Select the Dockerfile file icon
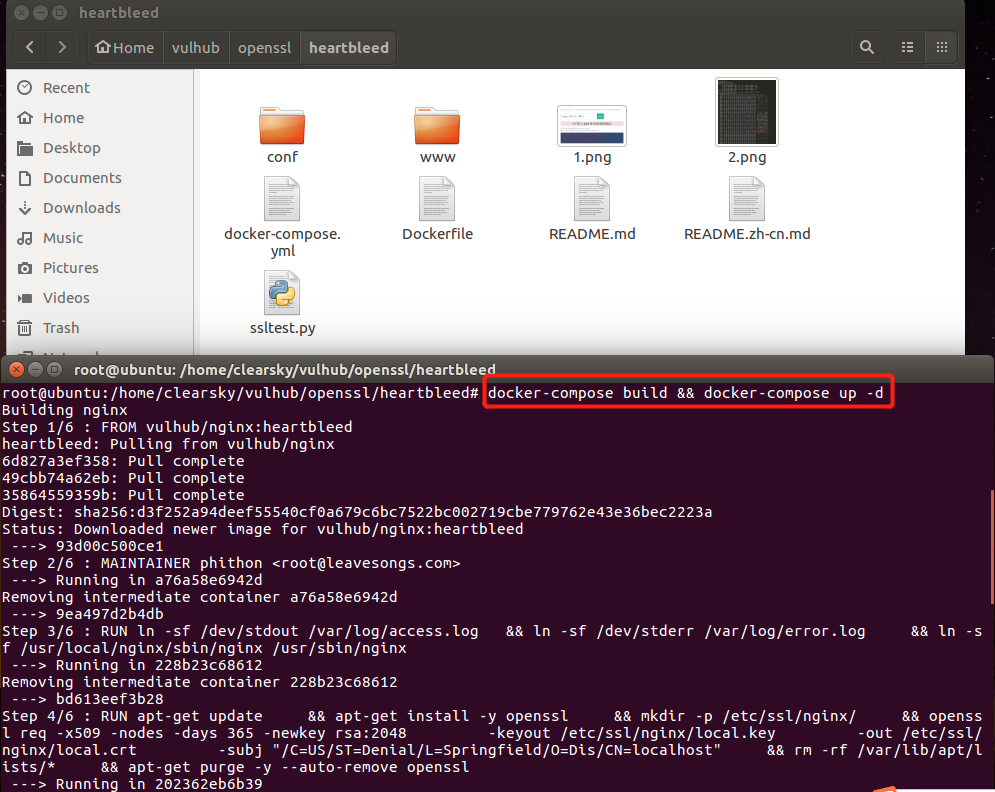995x792 pixels. [437, 199]
